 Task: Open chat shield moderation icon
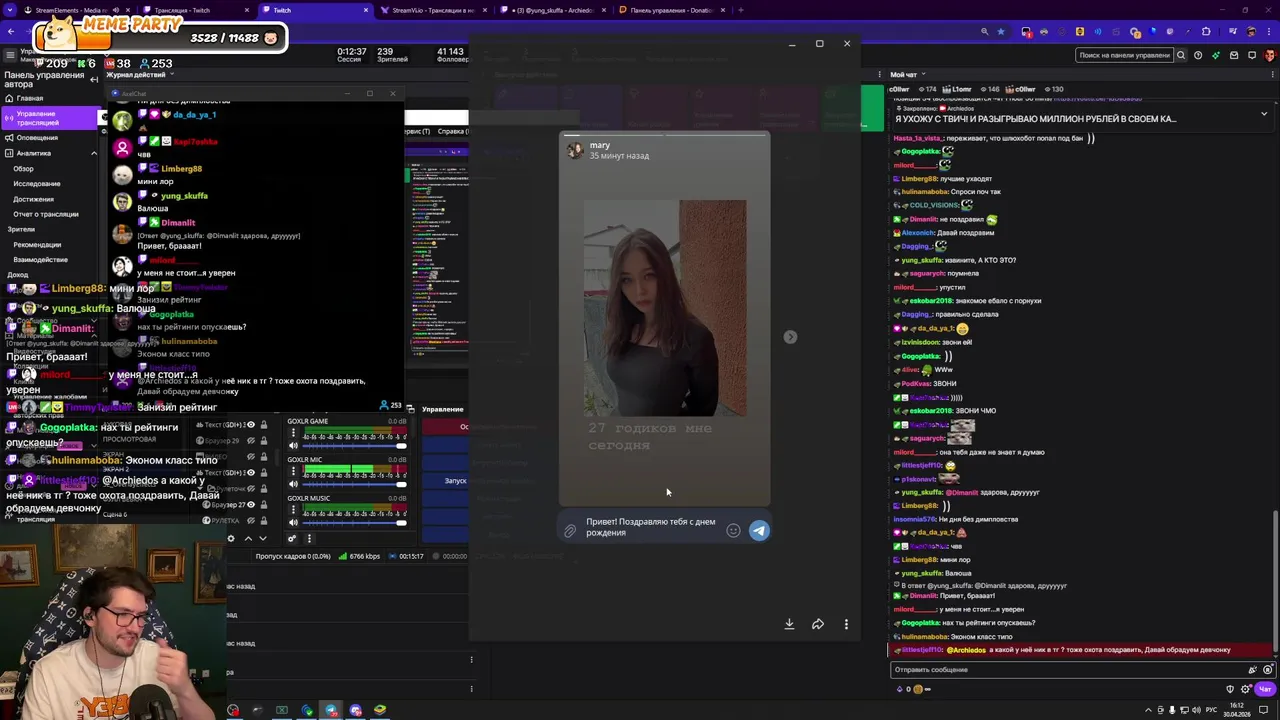[x=1230, y=689]
